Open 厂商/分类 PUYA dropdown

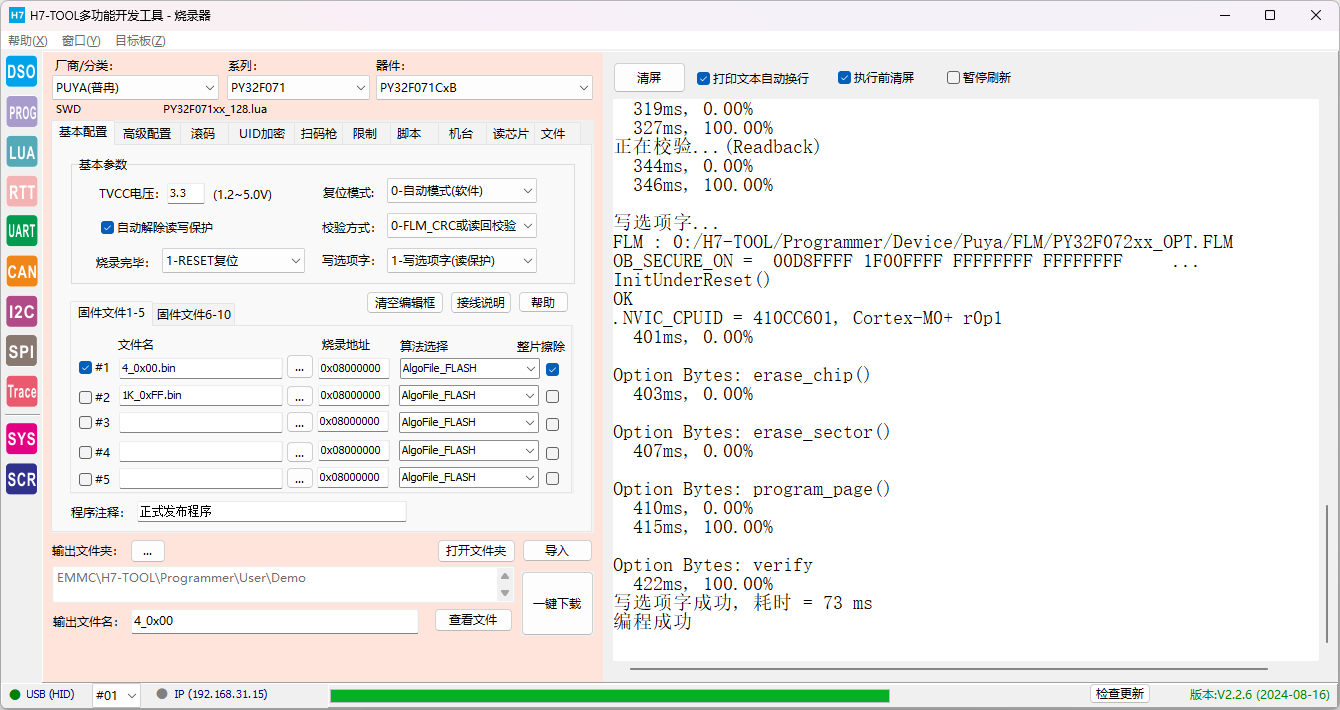pyautogui.click(x=135, y=88)
